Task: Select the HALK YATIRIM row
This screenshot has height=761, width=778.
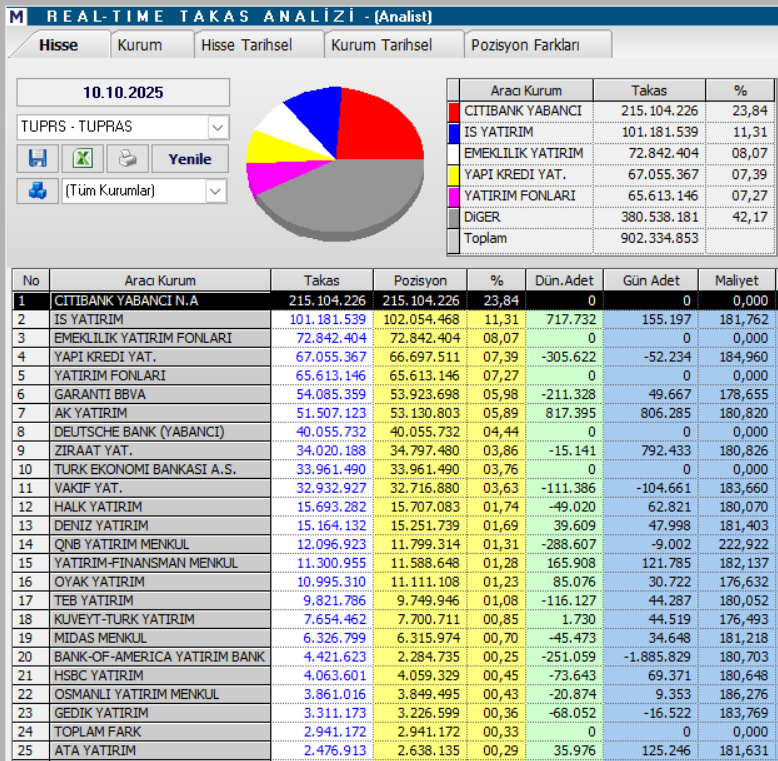Action: click(x=394, y=507)
